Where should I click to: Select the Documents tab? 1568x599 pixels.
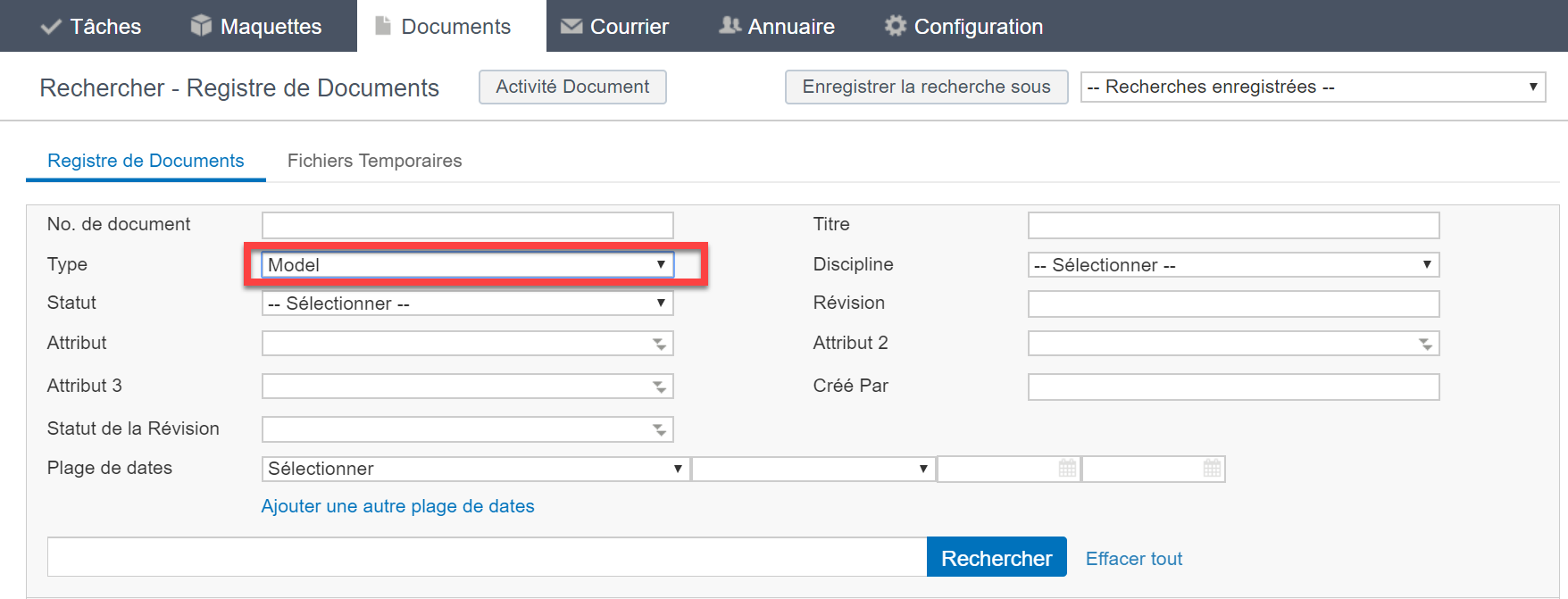point(452,27)
